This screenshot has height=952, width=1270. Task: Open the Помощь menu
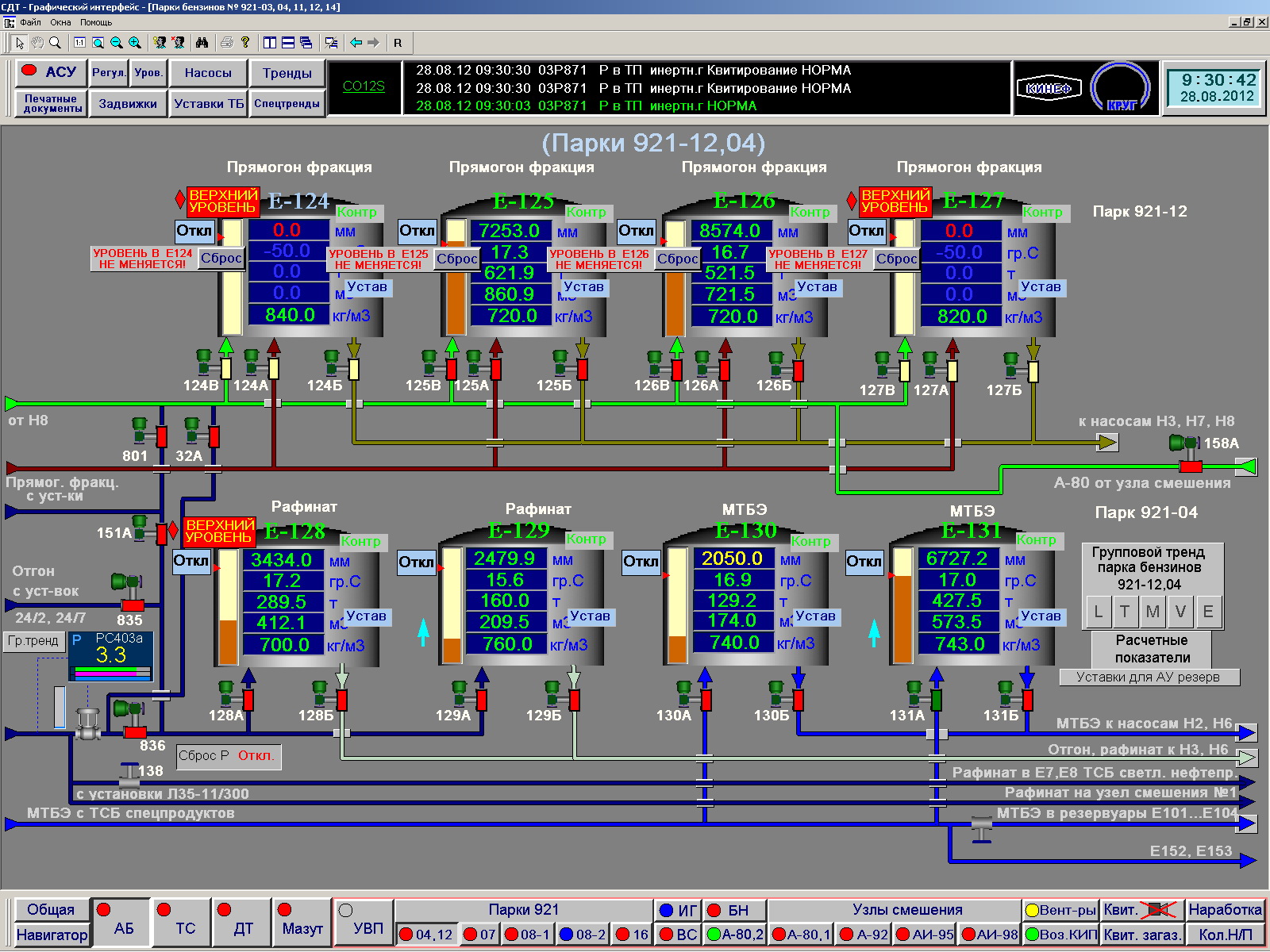[96, 22]
